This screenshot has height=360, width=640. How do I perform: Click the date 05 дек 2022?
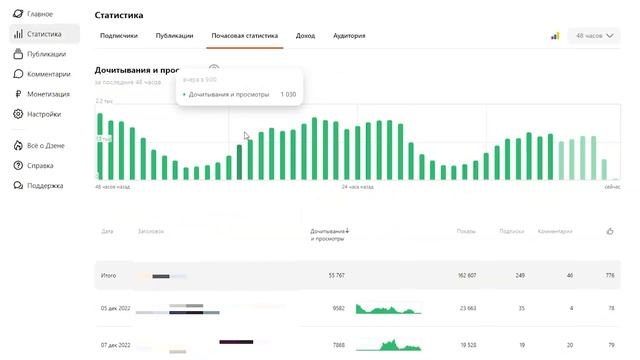[116, 309]
